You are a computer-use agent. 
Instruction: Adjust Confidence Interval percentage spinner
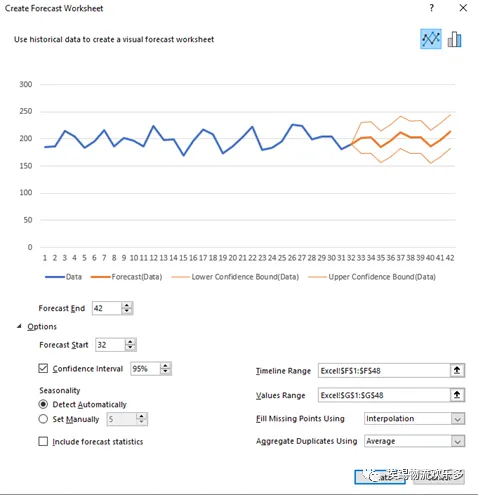point(165,369)
